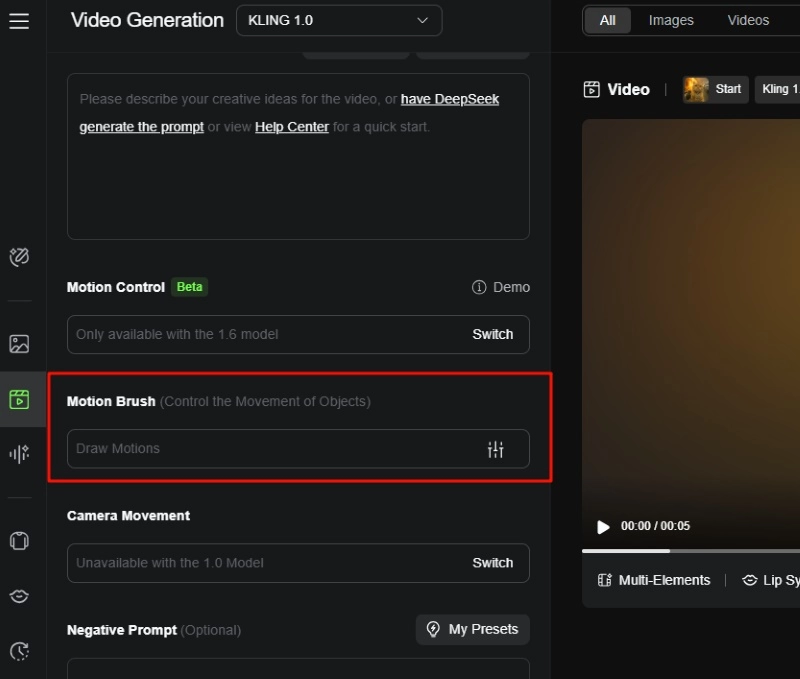Click the video progress bar
The height and width of the screenshot is (679, 800).
click(688, 550)
